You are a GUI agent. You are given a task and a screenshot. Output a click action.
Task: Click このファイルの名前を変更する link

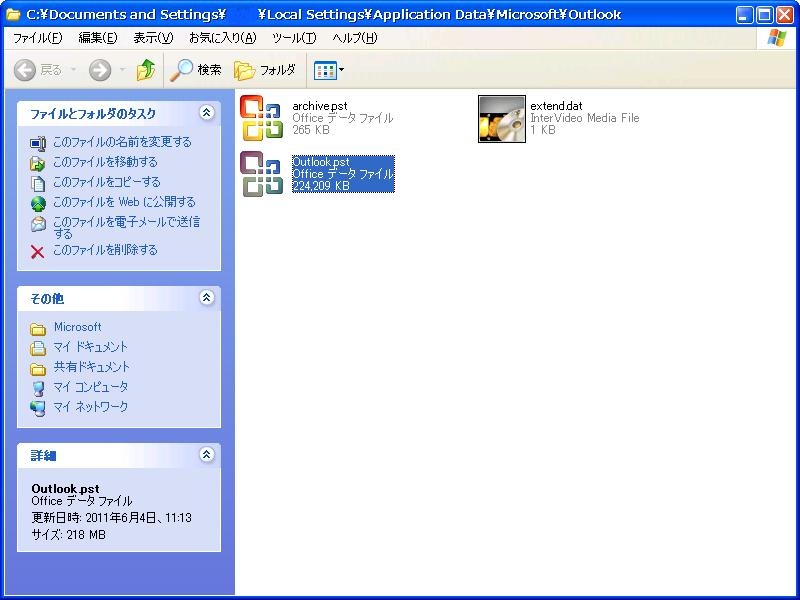point(122,142)
